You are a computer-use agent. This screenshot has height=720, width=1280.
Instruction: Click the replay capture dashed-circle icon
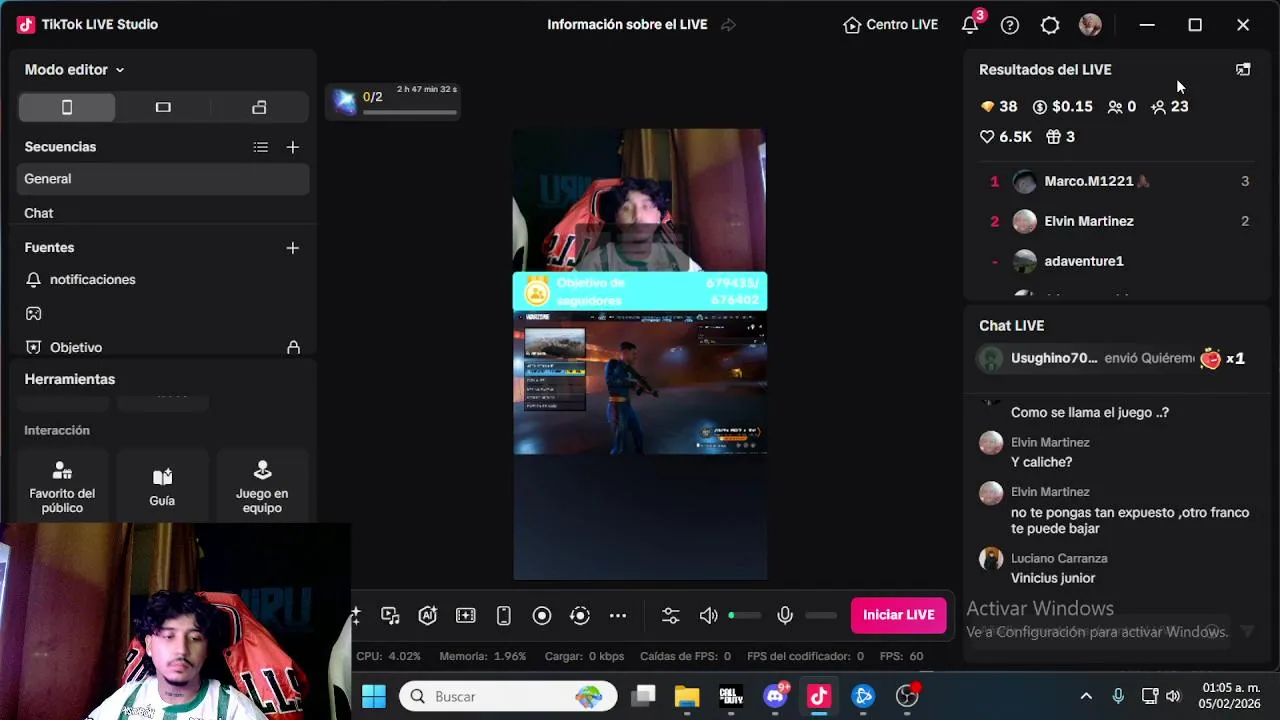tap(580, 616)
